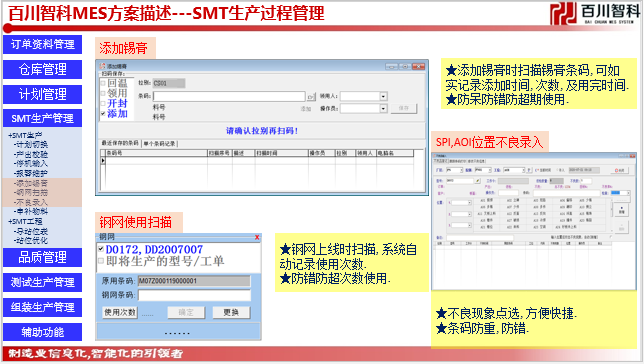Maximize the 添加锡膏 window
Screen dimensions: 644x364
pos(405,66)
